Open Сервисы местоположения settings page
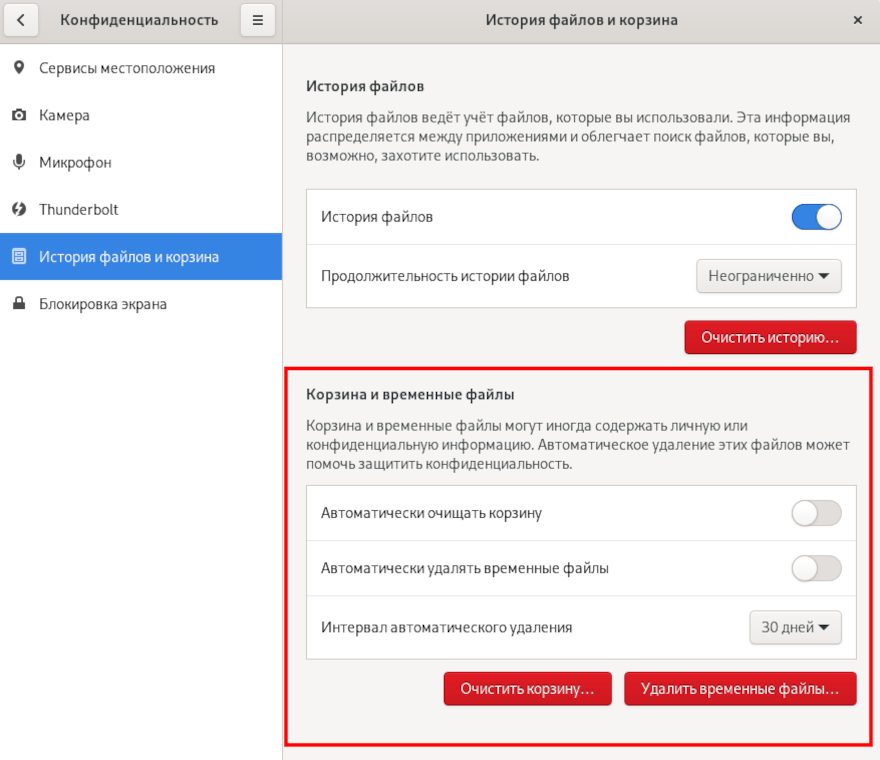880x760 pixels. pos(127,68)
